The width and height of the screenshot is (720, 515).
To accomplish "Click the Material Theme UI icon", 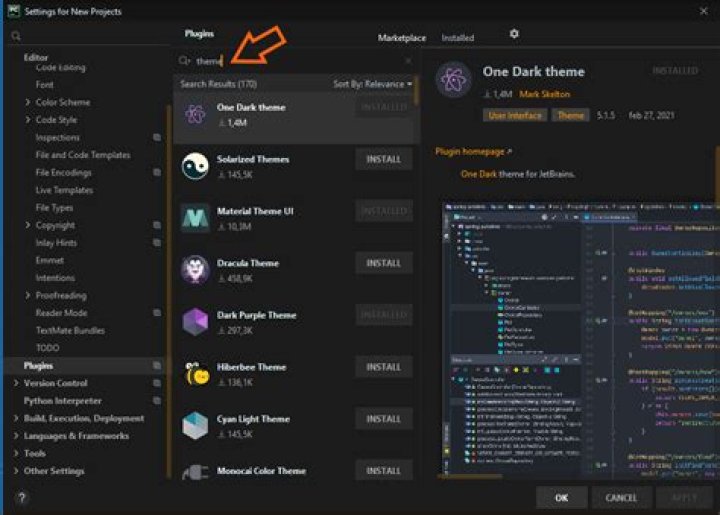I will click(195, 218).
